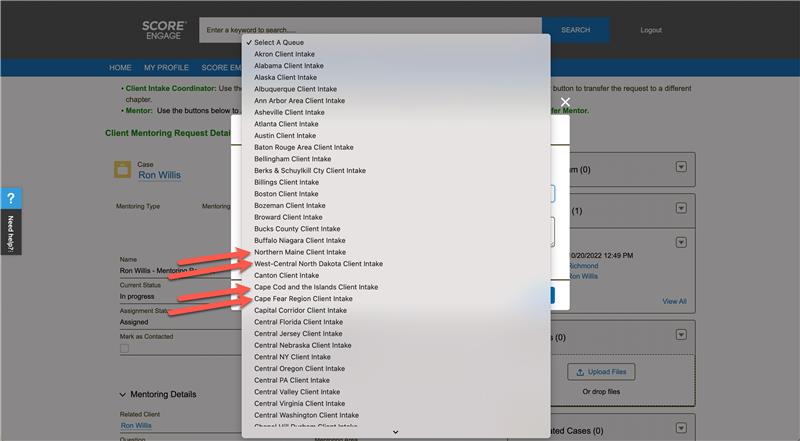Click the scroll-down chevron at dropdown bottom
This screenshot has height=441, width=800.
coord(396,432)
